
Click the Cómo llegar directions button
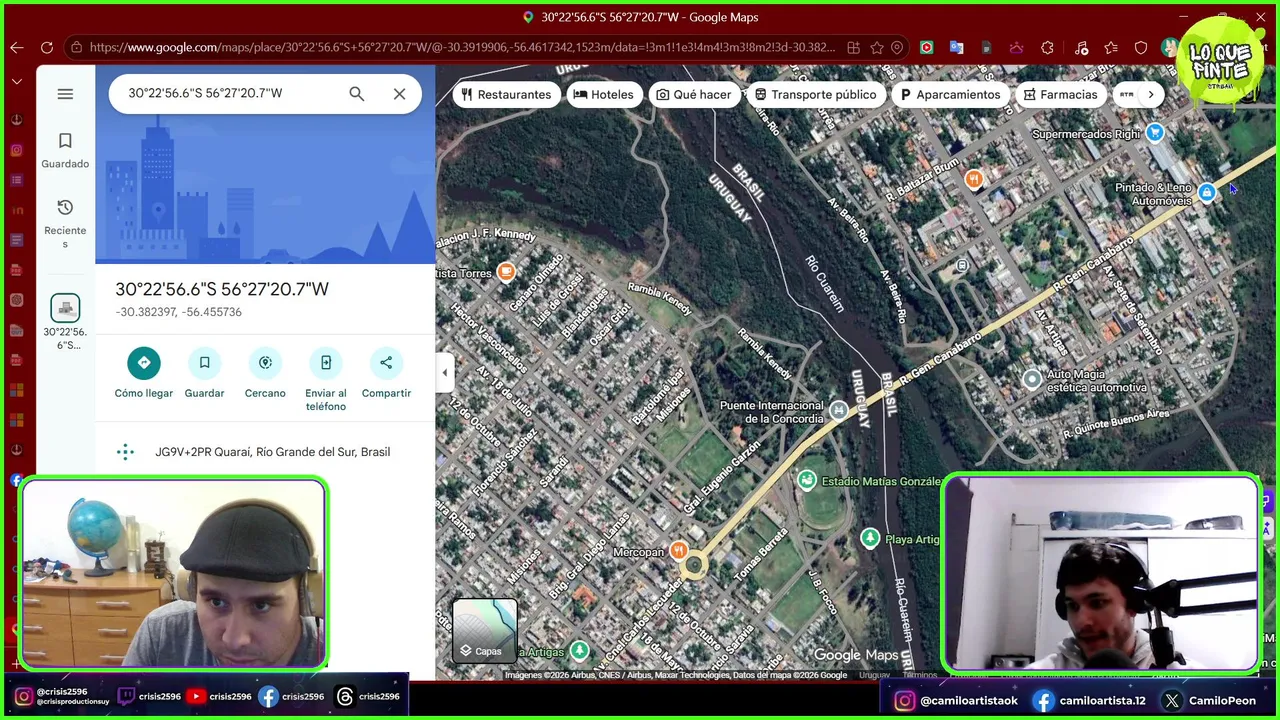[x=144, y=374]
